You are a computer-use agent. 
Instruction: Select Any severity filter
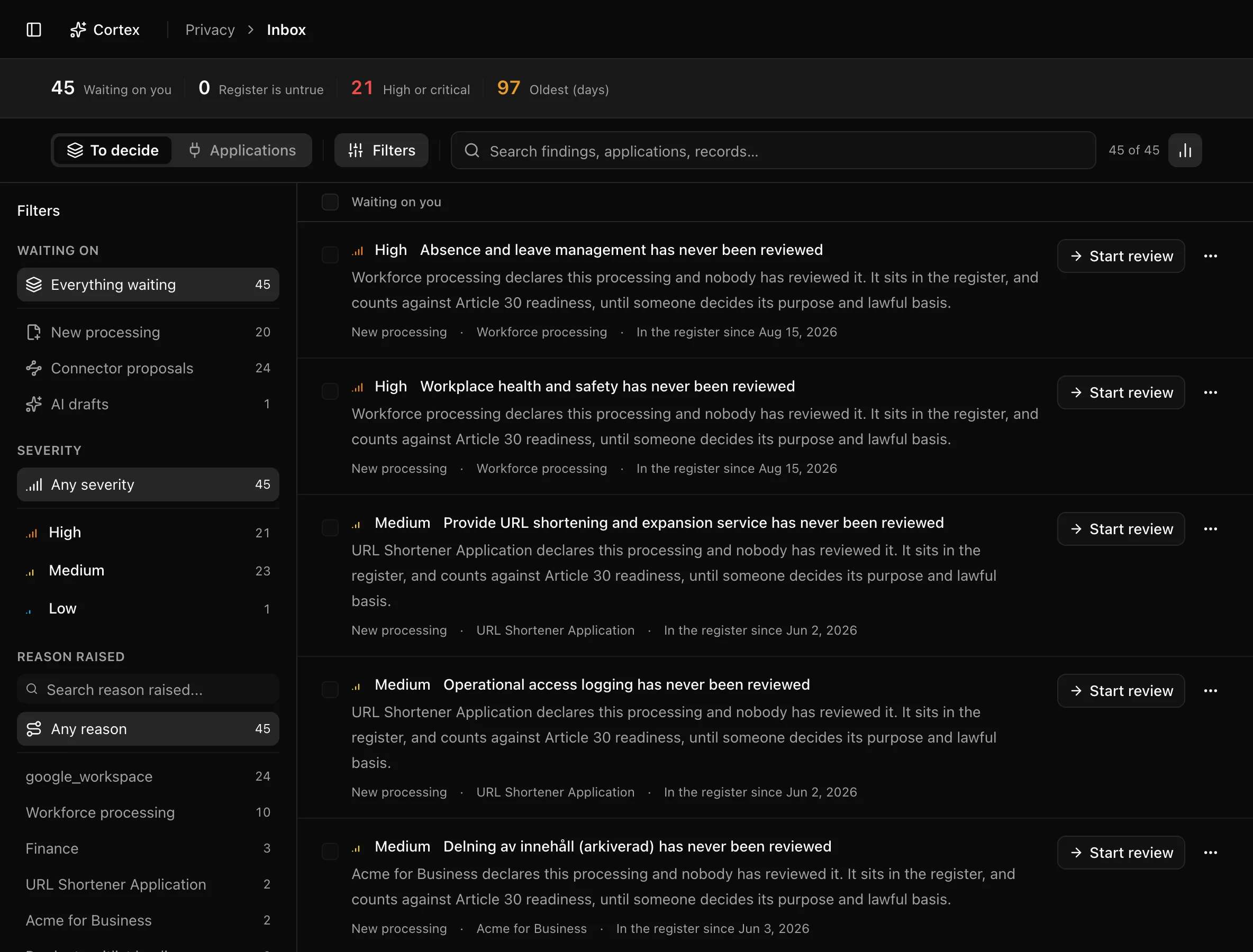(148, 484)
